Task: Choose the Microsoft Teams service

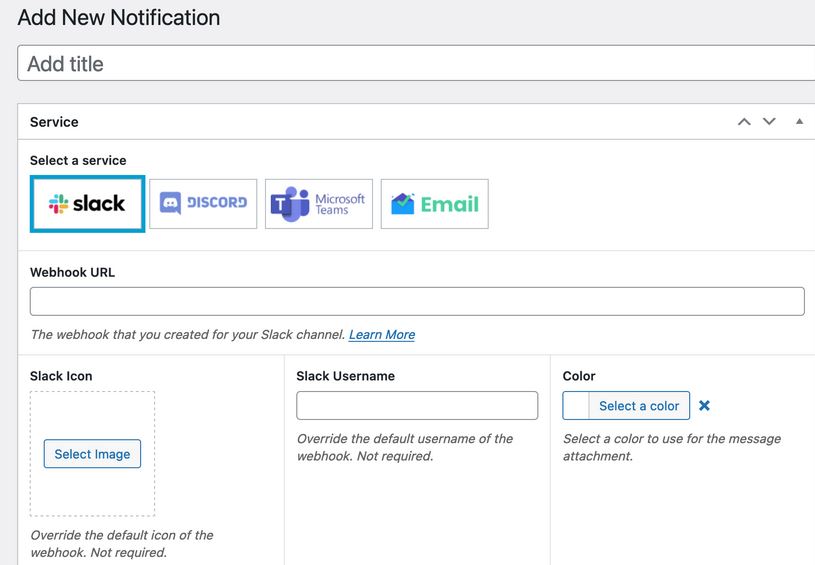Action: tap(319, 204)
